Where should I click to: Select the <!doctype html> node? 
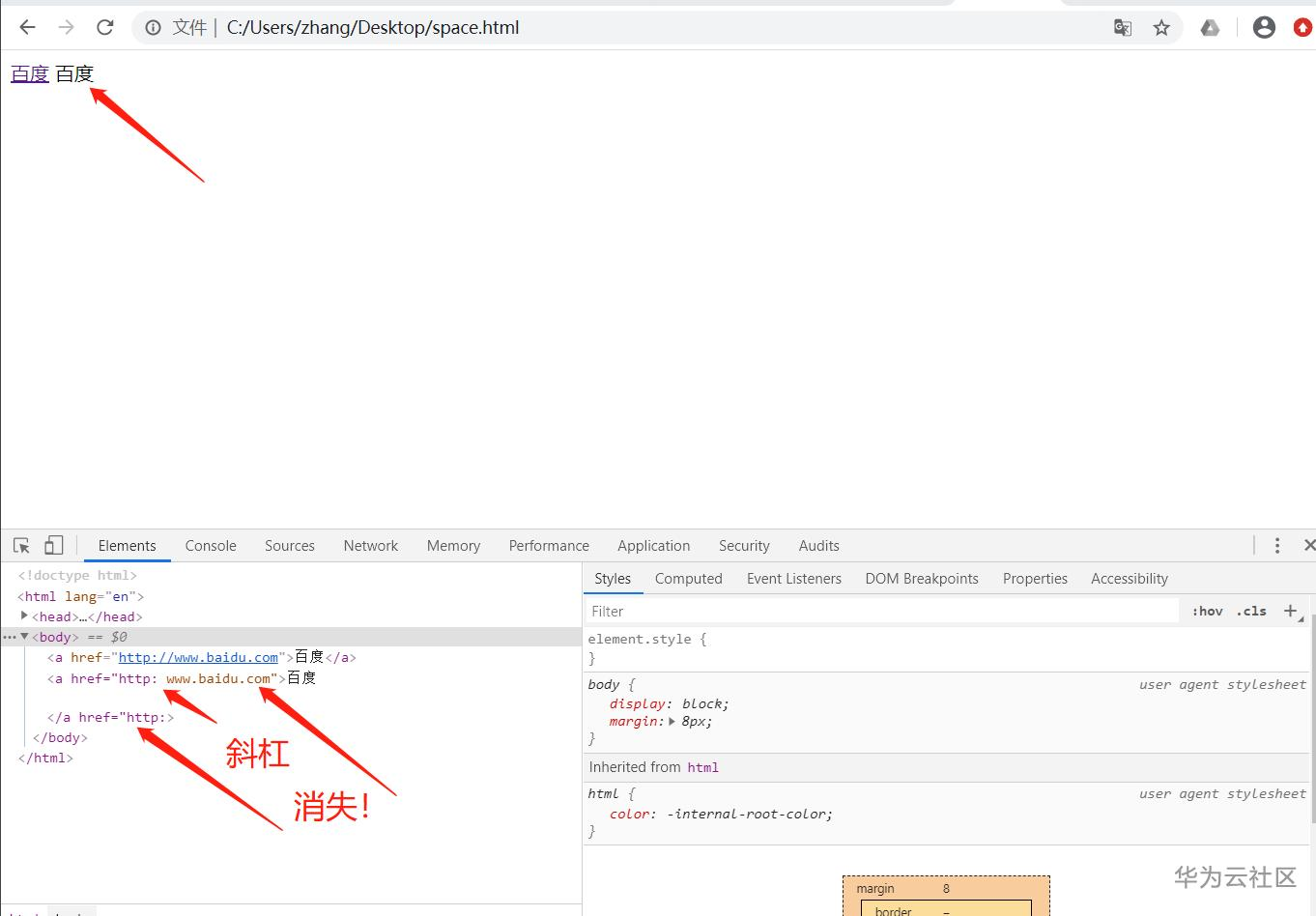coord(77,576)
